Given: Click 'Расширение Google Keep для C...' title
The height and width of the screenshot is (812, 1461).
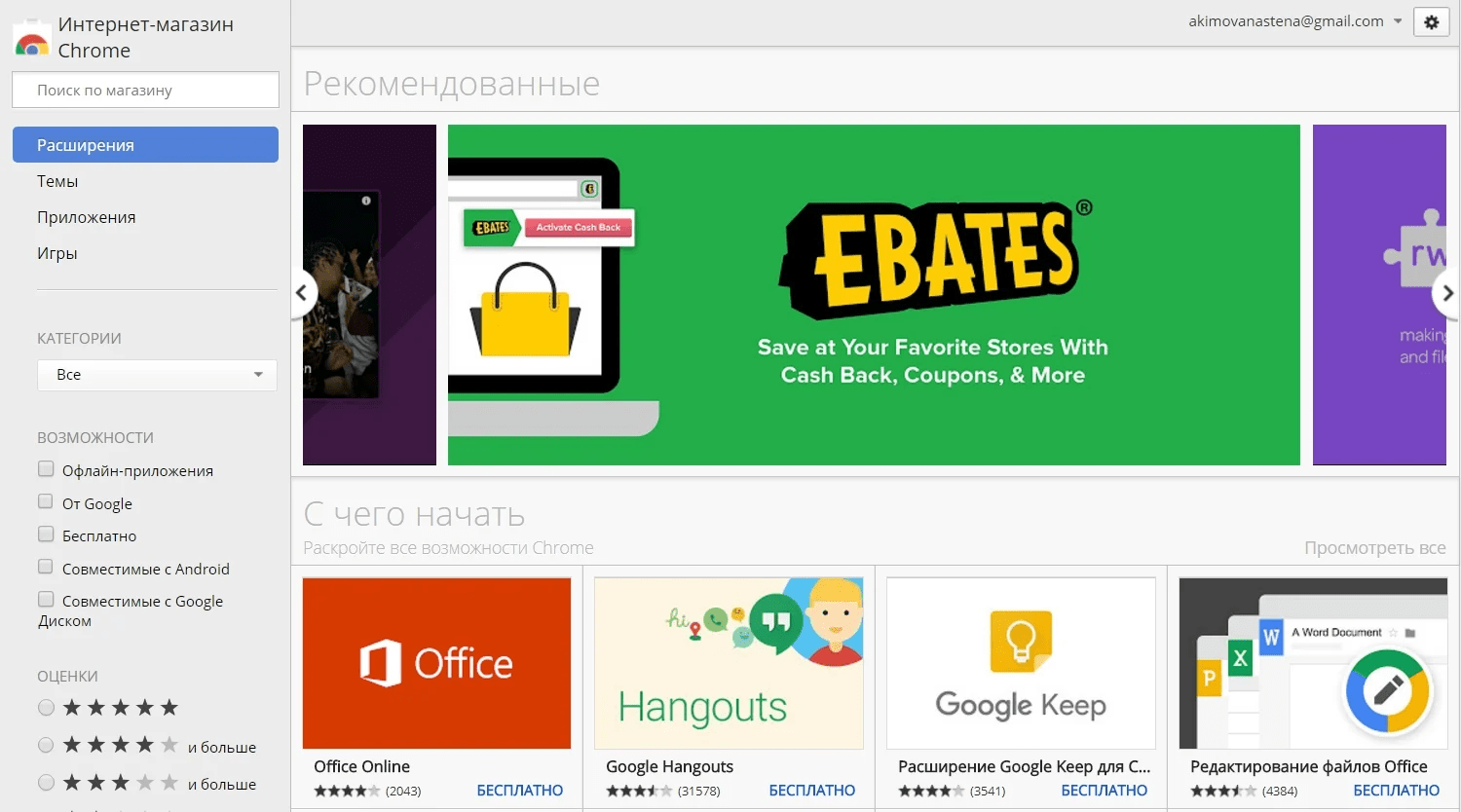Looking at the screenshot, I should click(1024, 767).
